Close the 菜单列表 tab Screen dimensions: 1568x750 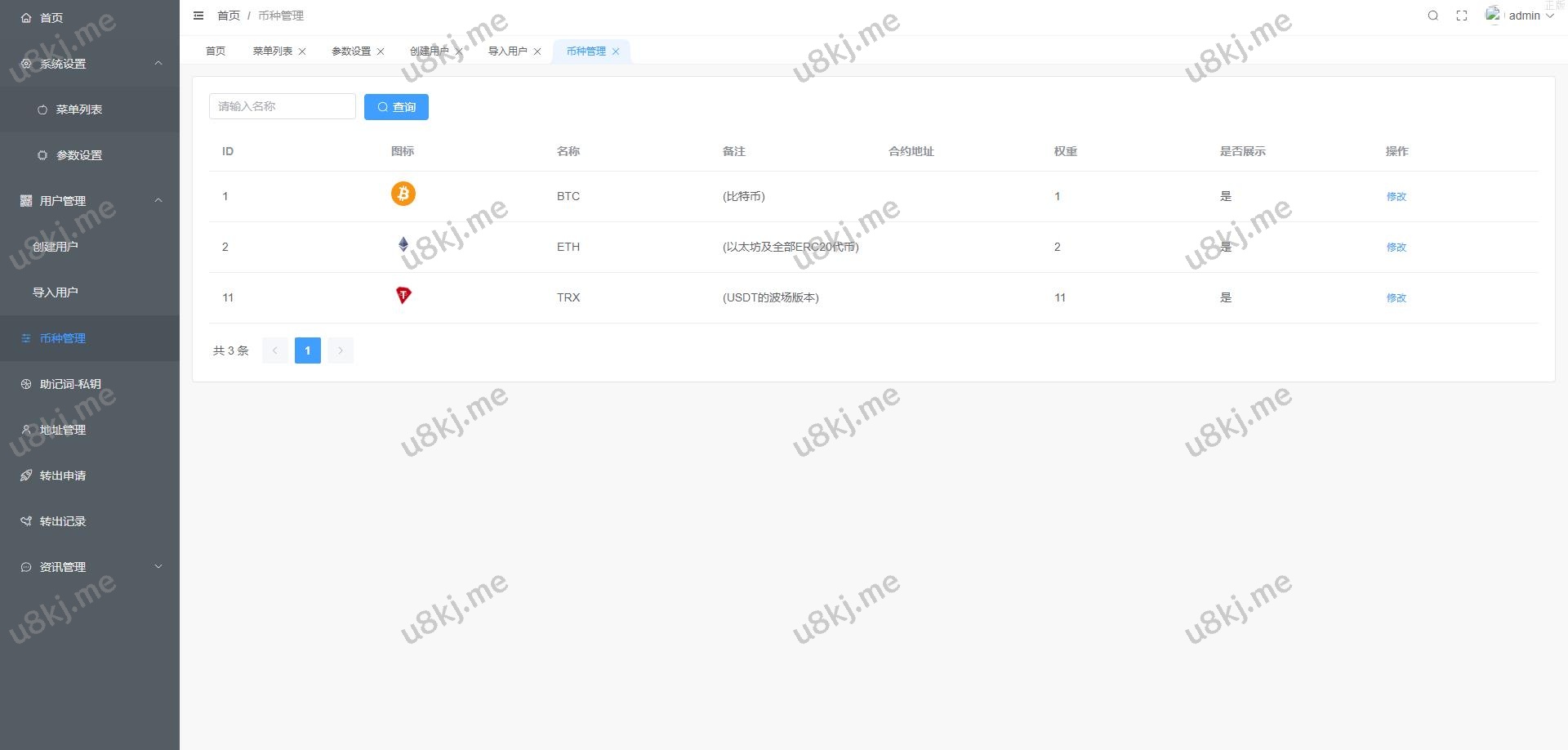click(302, 51)
